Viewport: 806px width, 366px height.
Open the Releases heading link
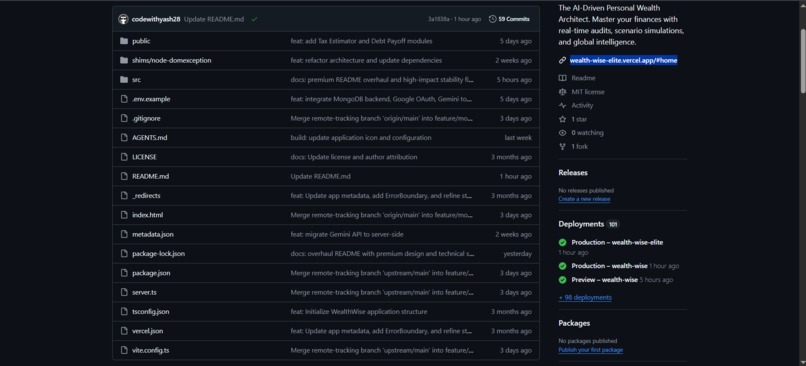[x=573, y=173]
